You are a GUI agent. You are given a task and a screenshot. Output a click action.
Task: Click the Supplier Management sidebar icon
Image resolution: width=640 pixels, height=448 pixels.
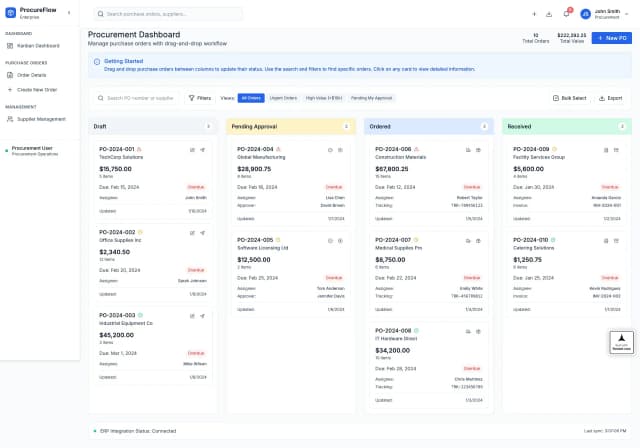tap(9, 119)
